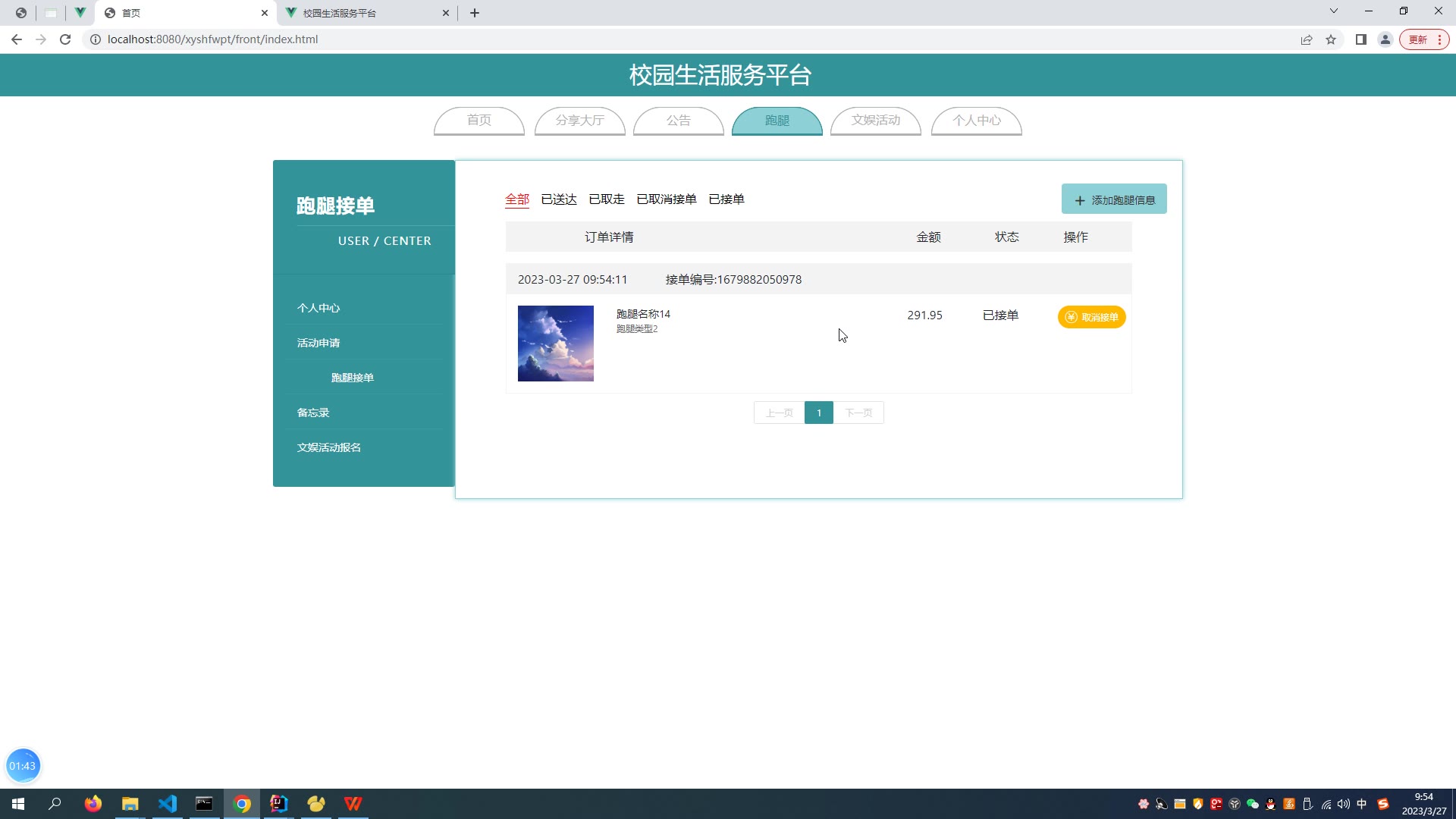Open 备忘录 in the sidebar

(313, 413)
